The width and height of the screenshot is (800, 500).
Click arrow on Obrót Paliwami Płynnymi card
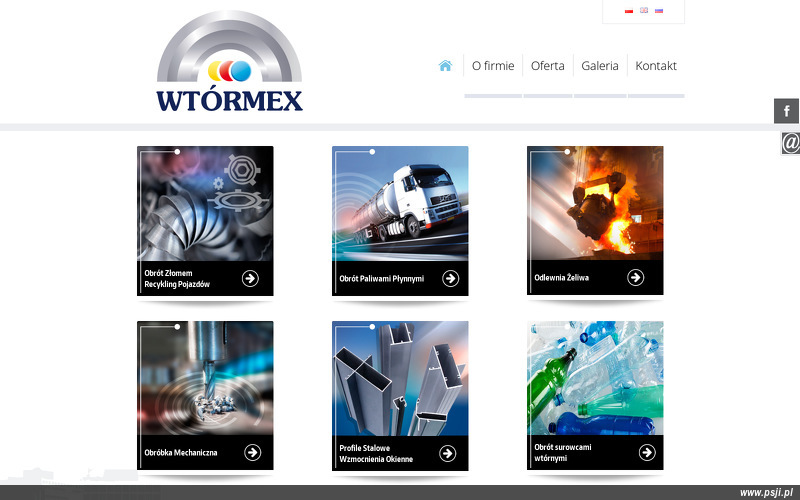click(450, 279)
